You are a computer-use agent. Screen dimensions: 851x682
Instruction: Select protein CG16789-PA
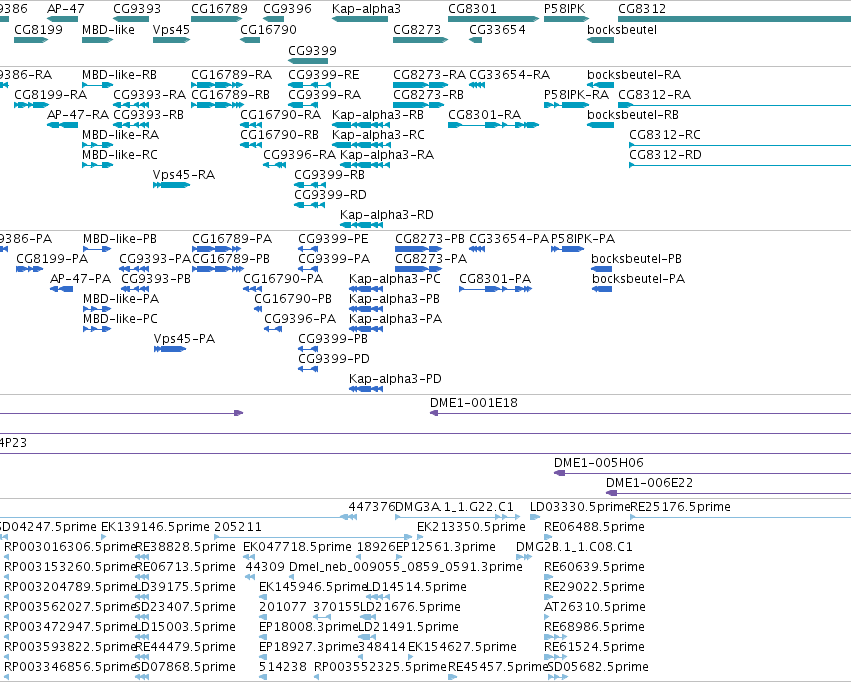[x=232, y=239]
